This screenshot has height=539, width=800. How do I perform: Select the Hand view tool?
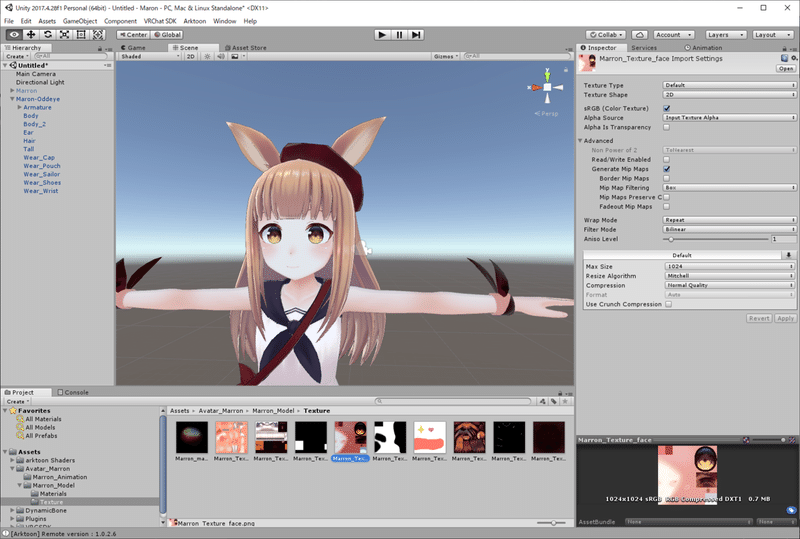click(x=14, y=35)
